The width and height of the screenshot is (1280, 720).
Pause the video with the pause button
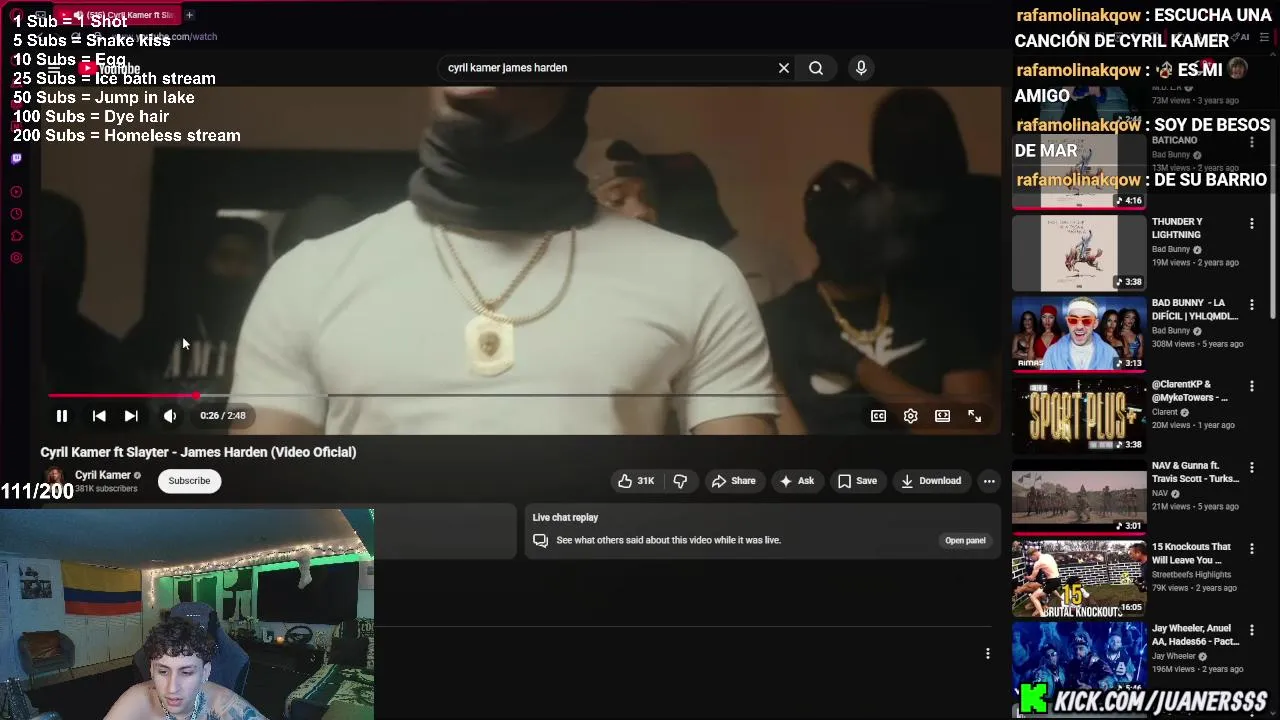[61, 416]
